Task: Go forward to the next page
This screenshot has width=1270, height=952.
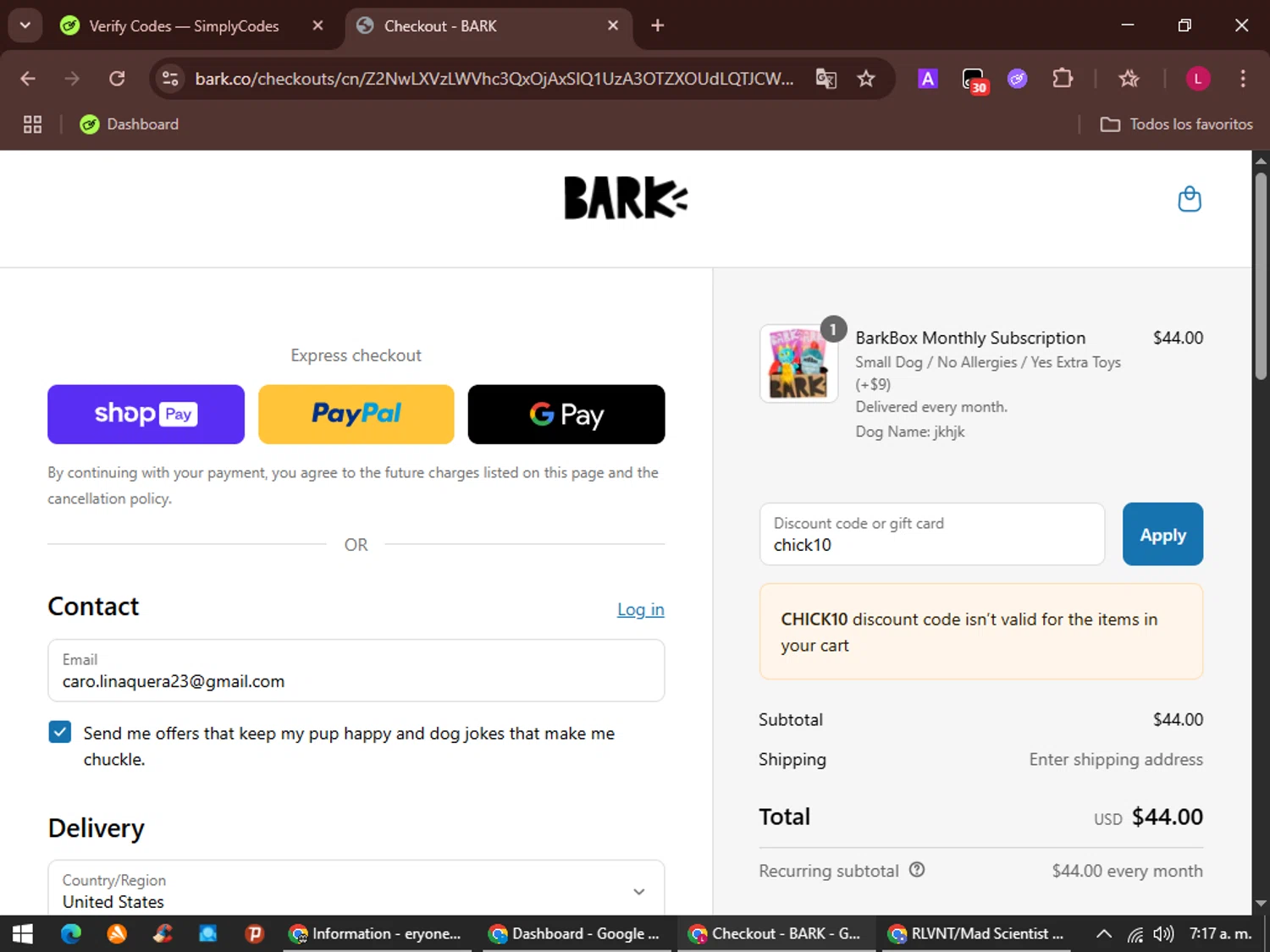Action: [72, 79]
